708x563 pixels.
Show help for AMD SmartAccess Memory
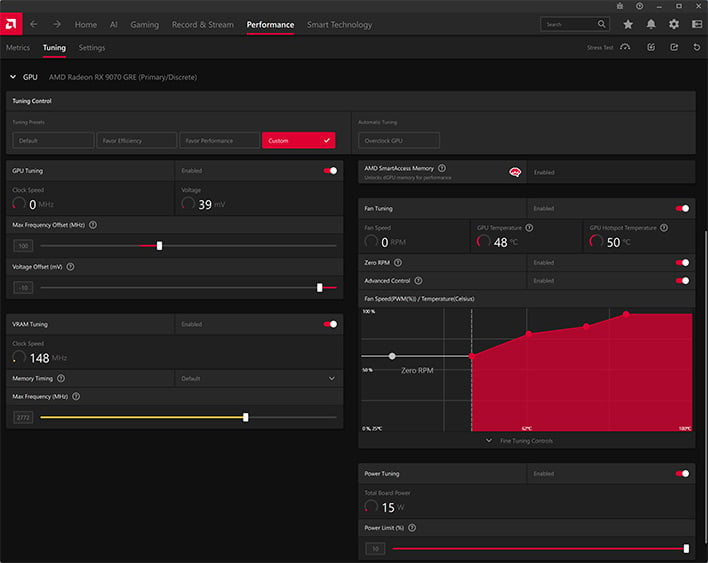pyautogui.click(x=442, y=168)
